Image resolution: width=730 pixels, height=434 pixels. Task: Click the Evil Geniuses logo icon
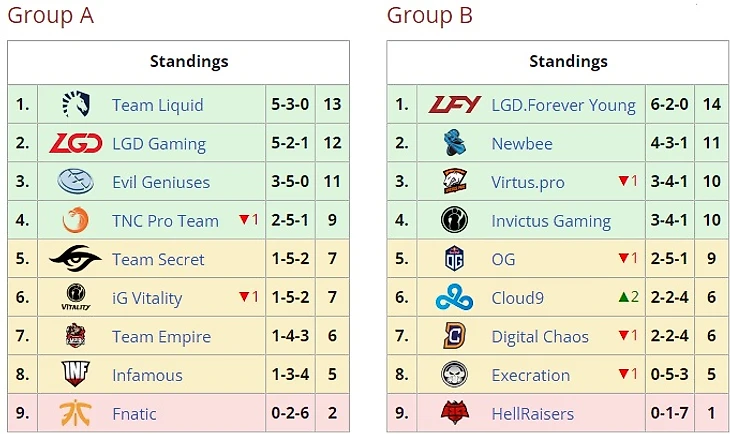[x=75, y=182]
